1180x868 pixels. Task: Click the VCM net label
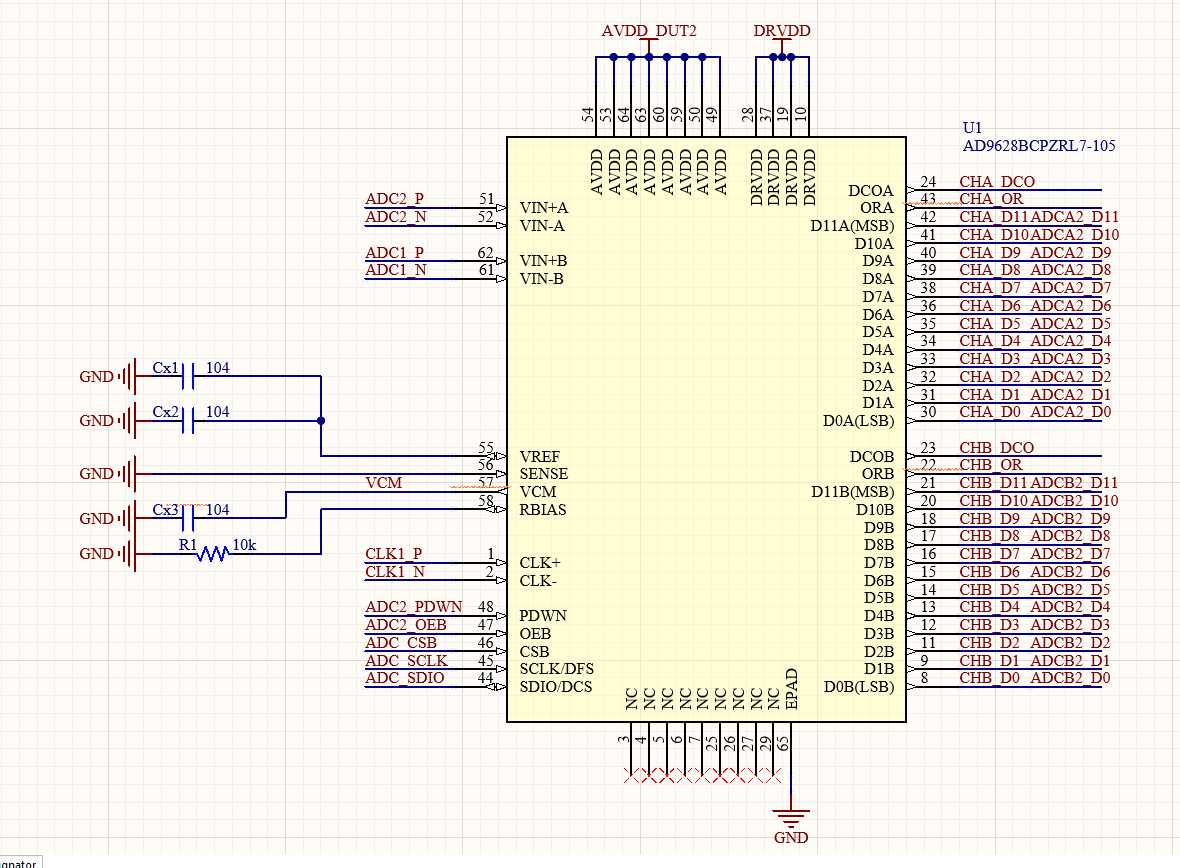tap(383, 483)
